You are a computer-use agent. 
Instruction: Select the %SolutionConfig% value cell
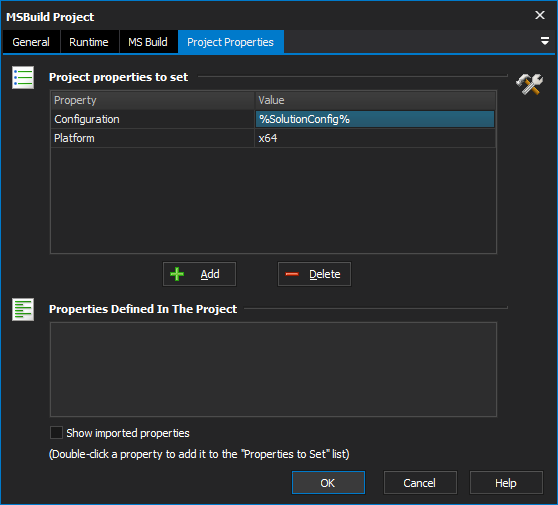(375, 119)
